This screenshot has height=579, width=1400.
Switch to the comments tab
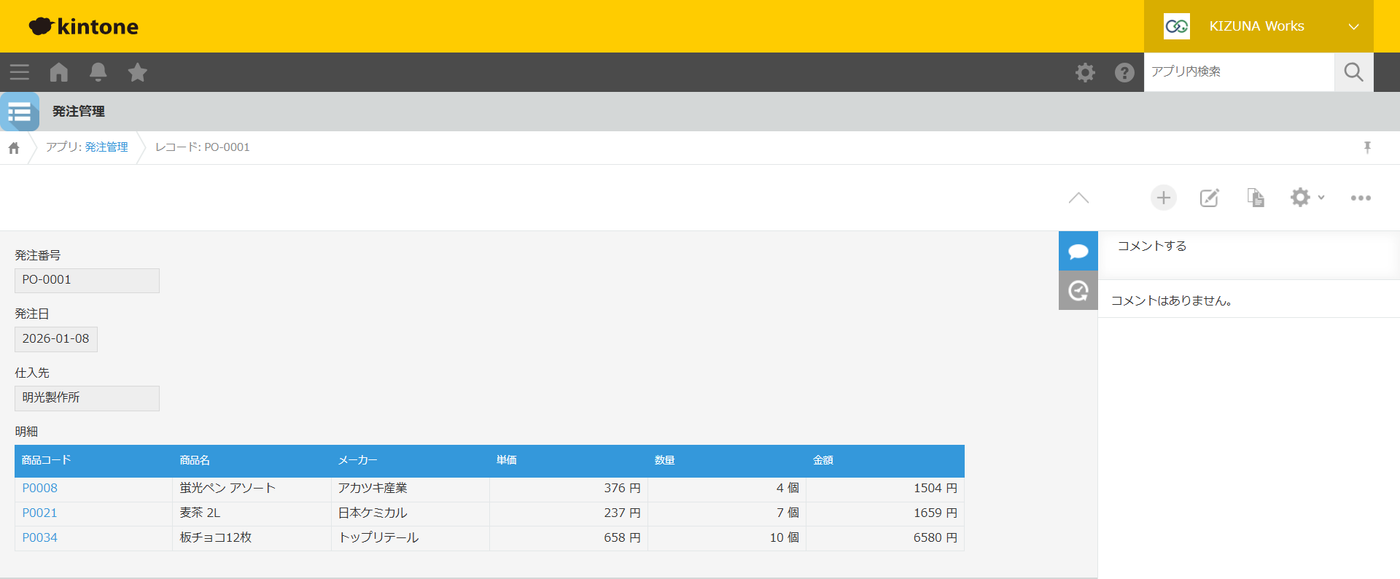[x=1078, y=251]
